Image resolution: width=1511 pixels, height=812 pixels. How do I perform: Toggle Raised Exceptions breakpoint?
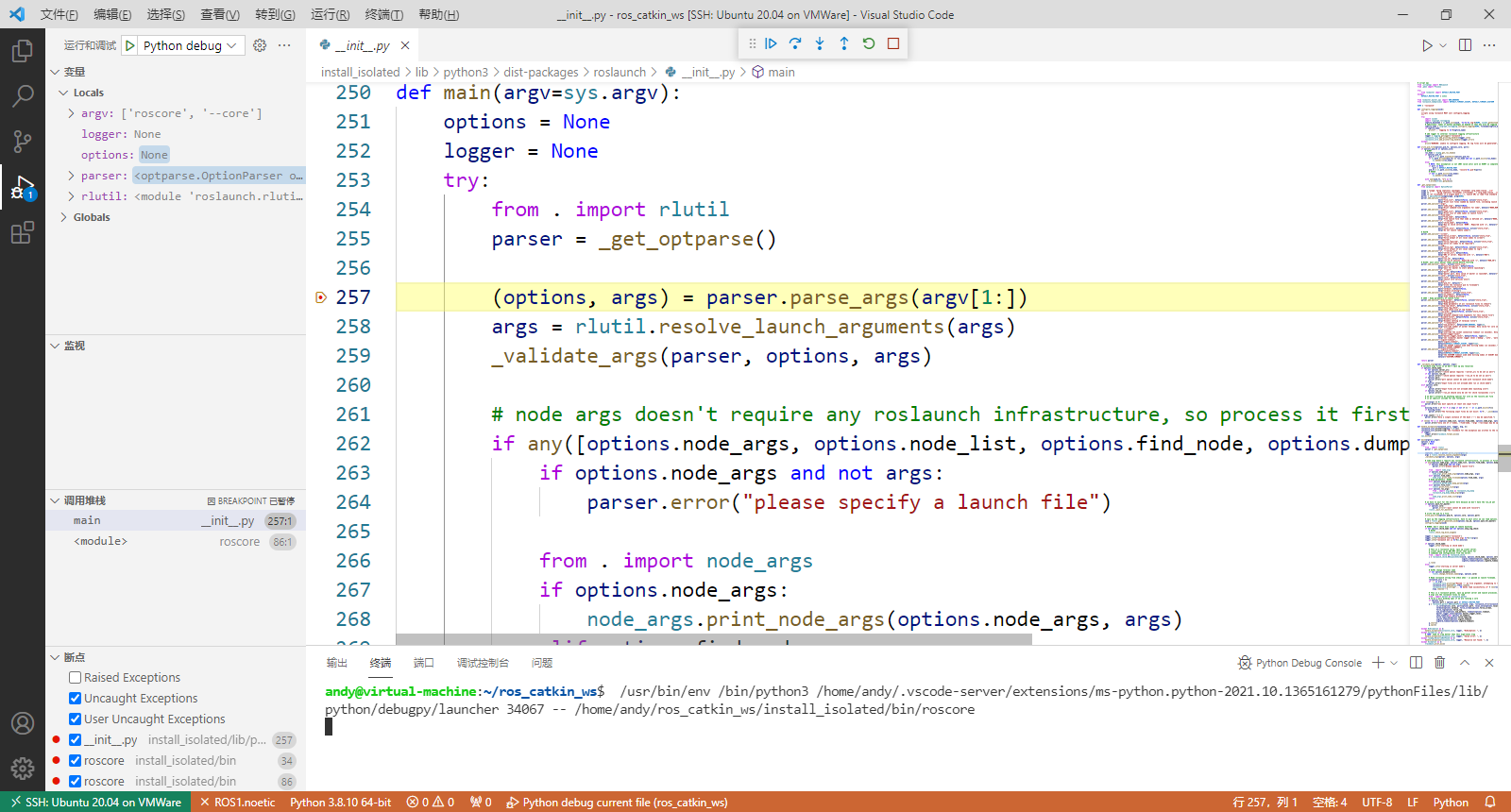point(75,678)
